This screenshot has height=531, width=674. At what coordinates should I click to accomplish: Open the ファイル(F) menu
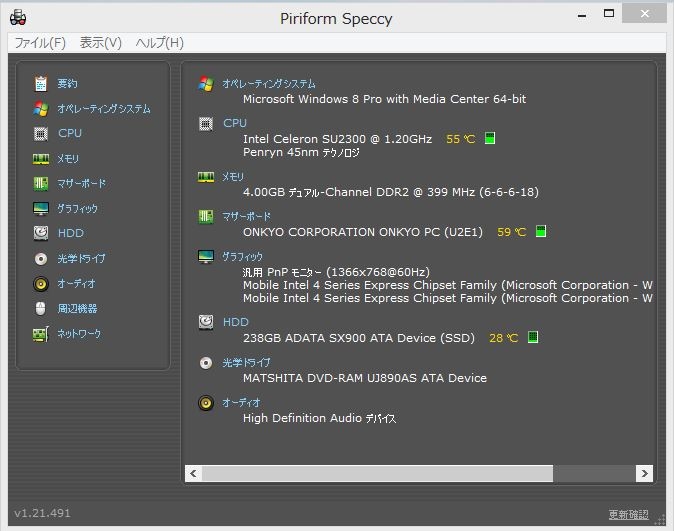pyautogui.click(x=39, y=43)
